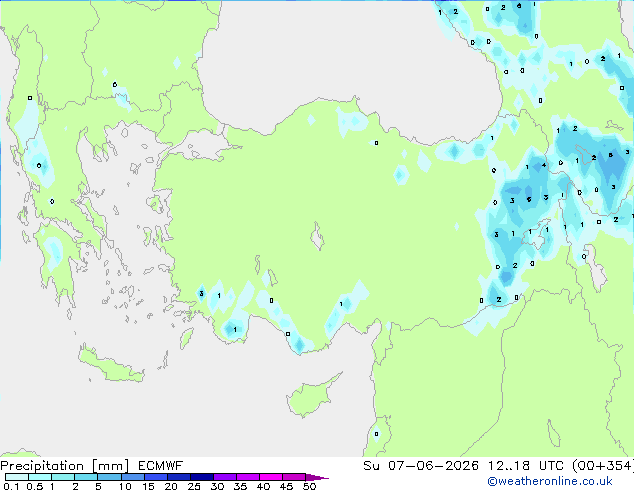Click the island of Crete on the map
The height and width of the screenshot is (490, 634).
[111, 366]
